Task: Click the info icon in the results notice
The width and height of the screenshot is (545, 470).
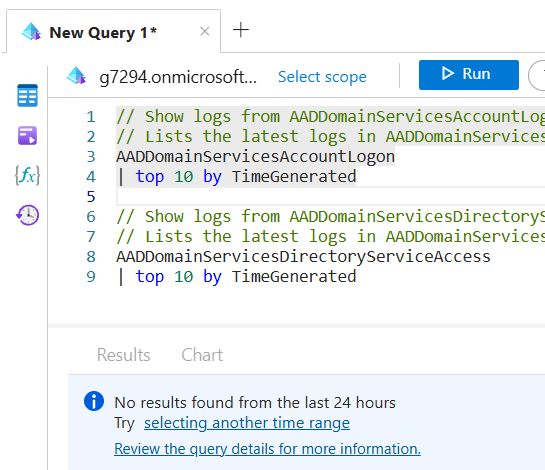Action: (x=94, y=401)
